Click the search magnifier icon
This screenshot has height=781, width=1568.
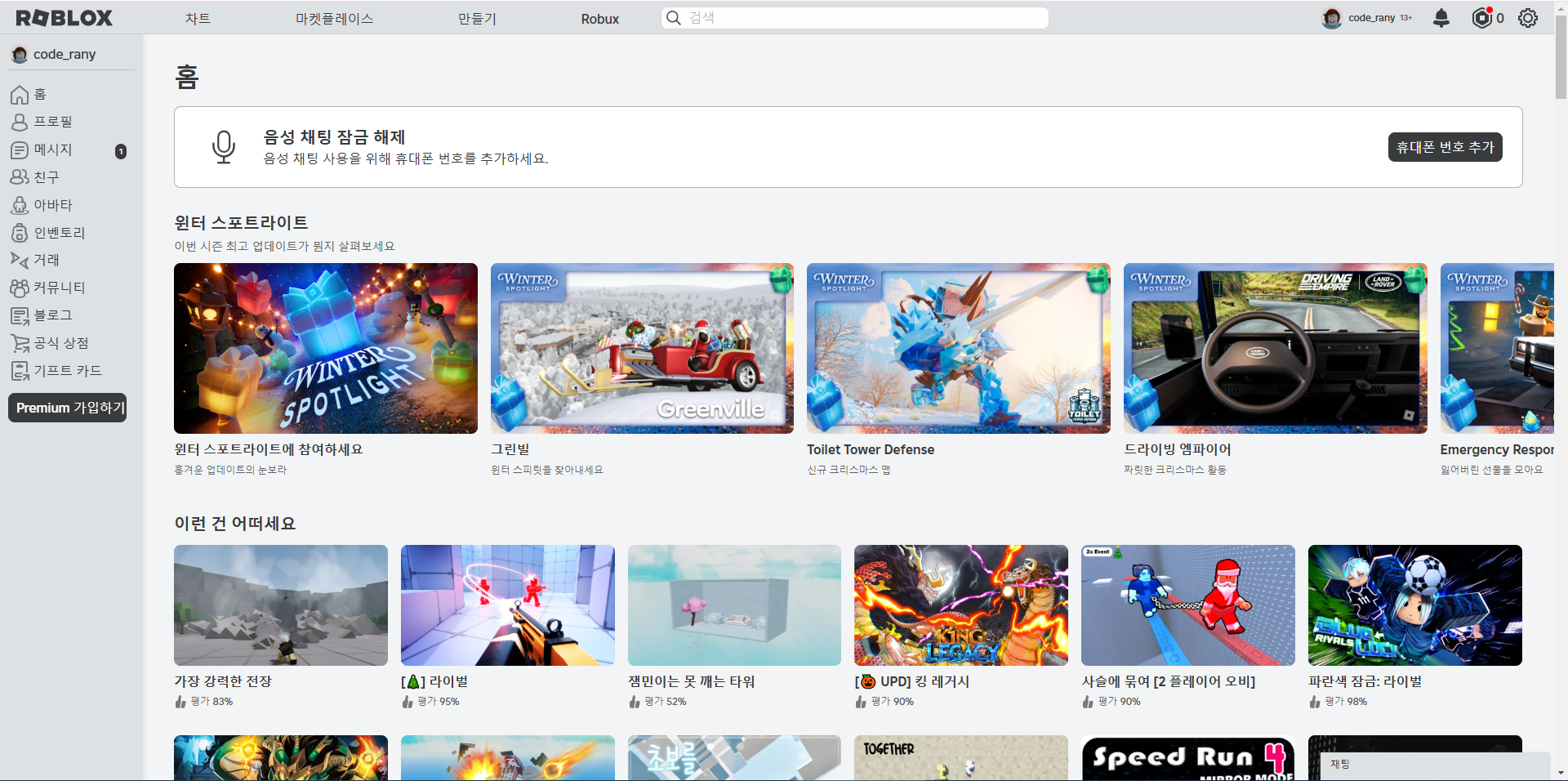pos(673,18)
